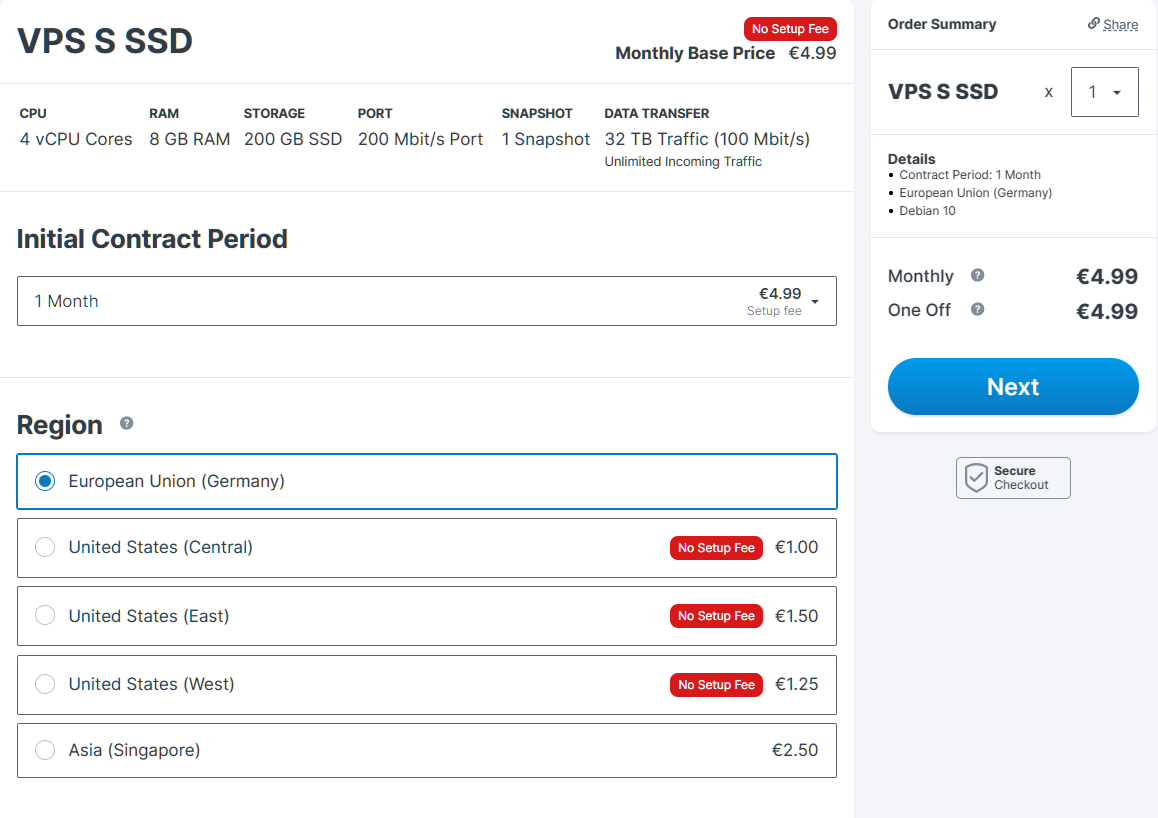Click the help icon beside Monthly
Viewport: 1158px width, 818px height.
[x=977, y=276]
